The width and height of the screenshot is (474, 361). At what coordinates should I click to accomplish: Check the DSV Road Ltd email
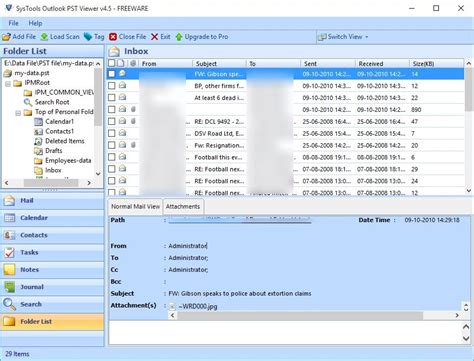coord(112,133)
